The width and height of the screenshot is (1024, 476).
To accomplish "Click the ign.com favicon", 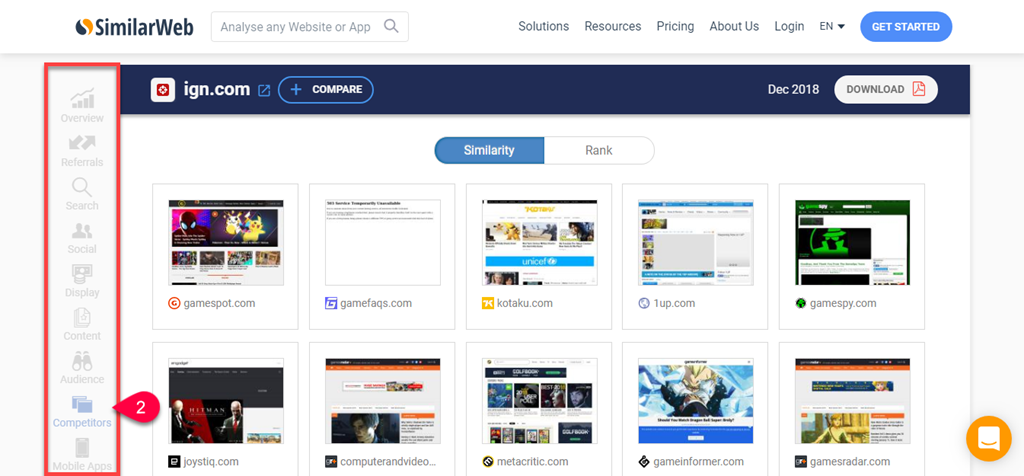I will pos(162,89).
